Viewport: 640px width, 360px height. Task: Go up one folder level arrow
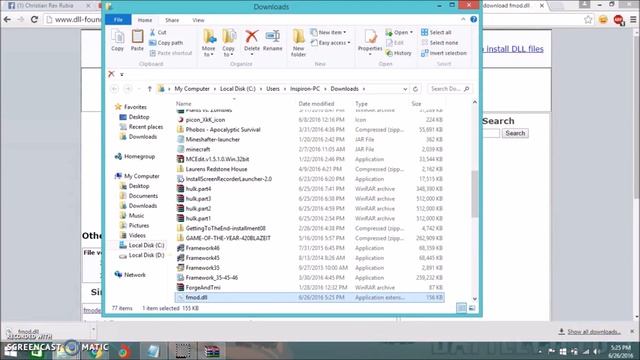click(149, 89)
